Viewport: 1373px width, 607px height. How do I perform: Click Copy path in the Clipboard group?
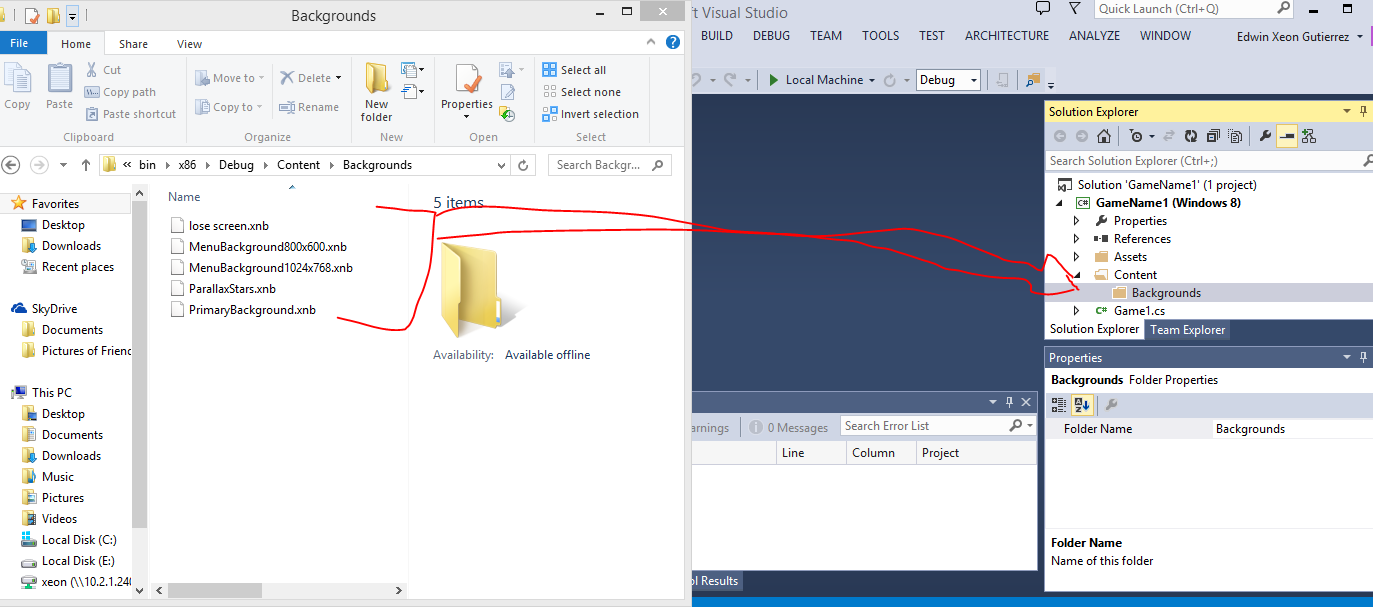[120, 92]
